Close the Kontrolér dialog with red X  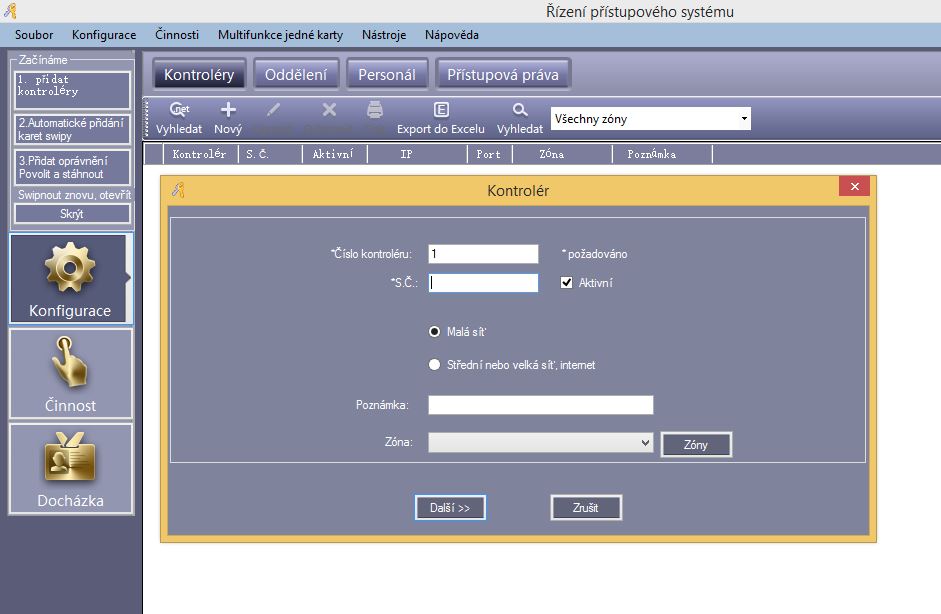pos(855,187)
